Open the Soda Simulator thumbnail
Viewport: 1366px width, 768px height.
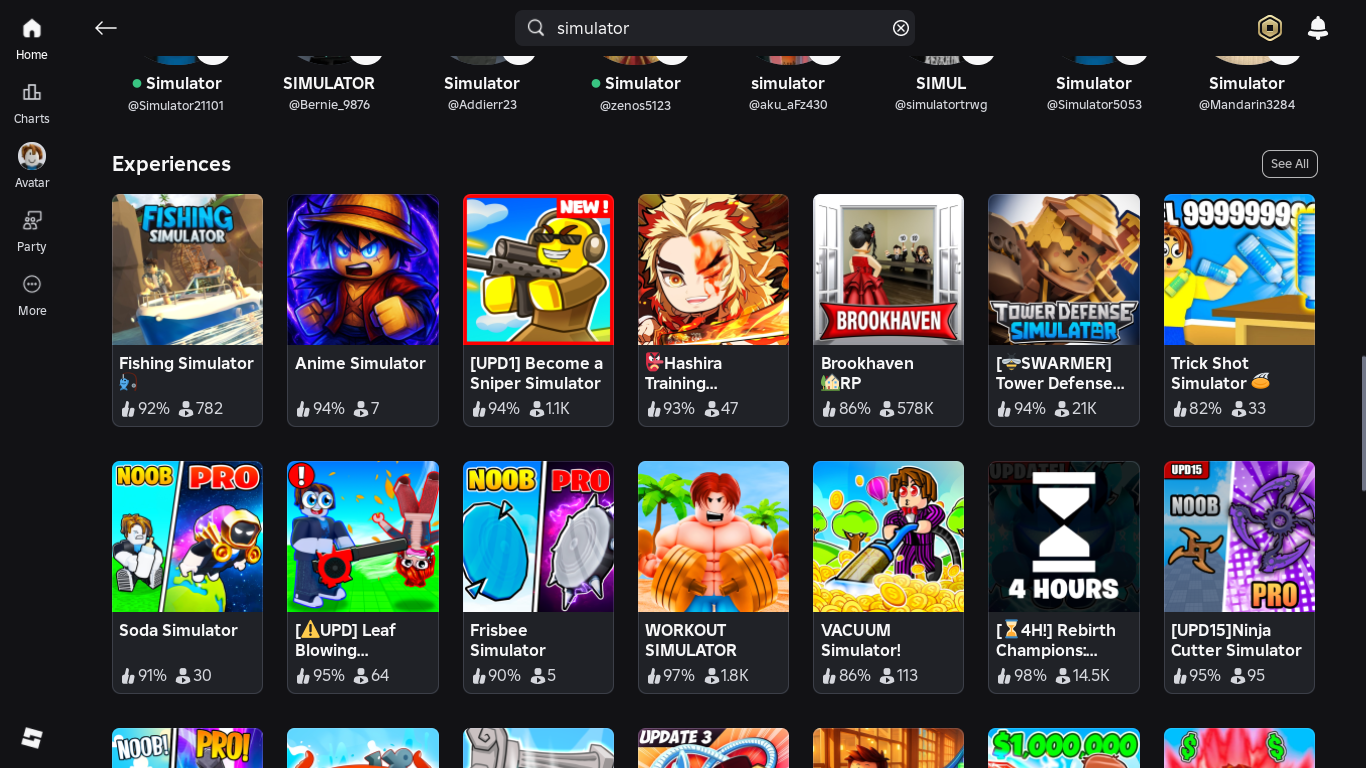pyautogui.click(x=188, y=537)
